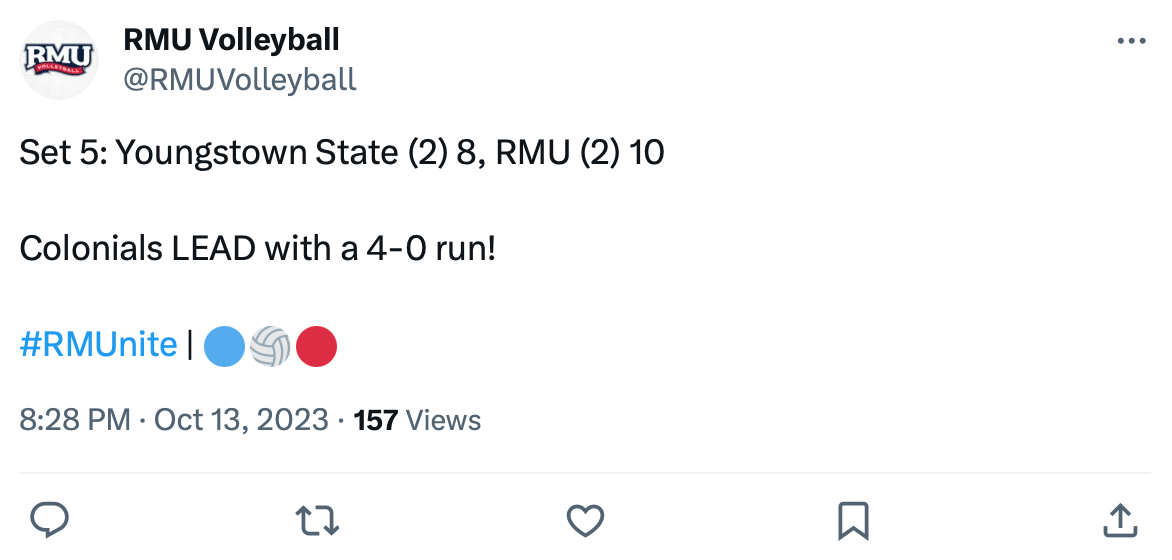Open the 8:28 PM timestamp link
Viewport: 1172px width, 560px height.
coord(75,420)
